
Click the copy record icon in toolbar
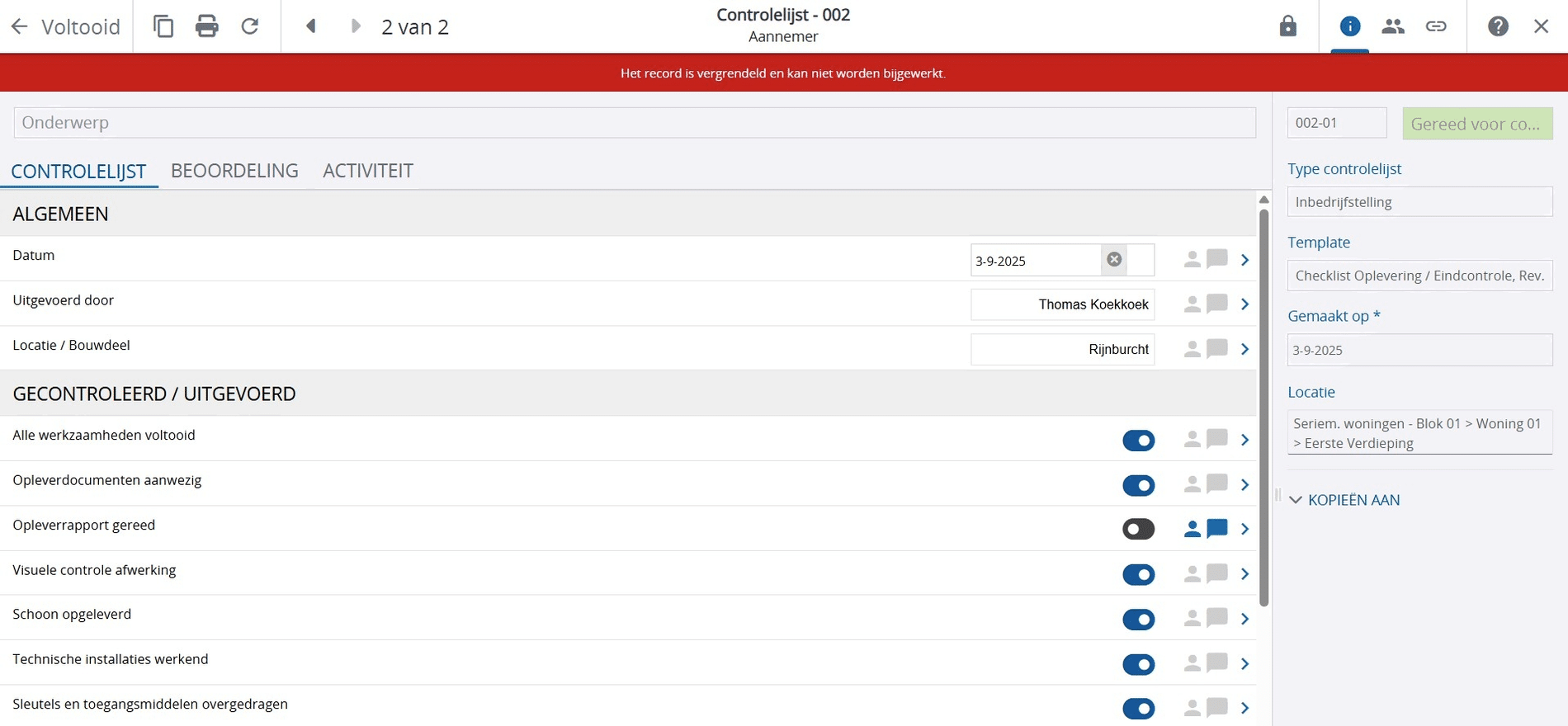coord(163,26)
